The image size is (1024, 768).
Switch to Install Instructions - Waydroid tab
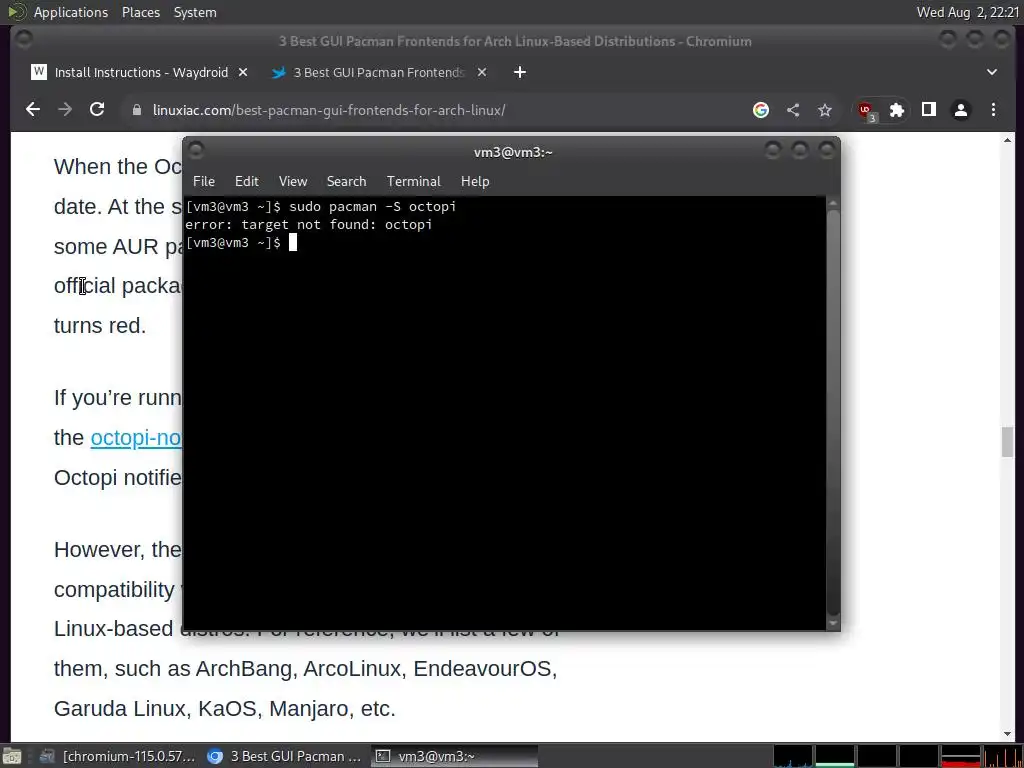click(x=141, y=72)
